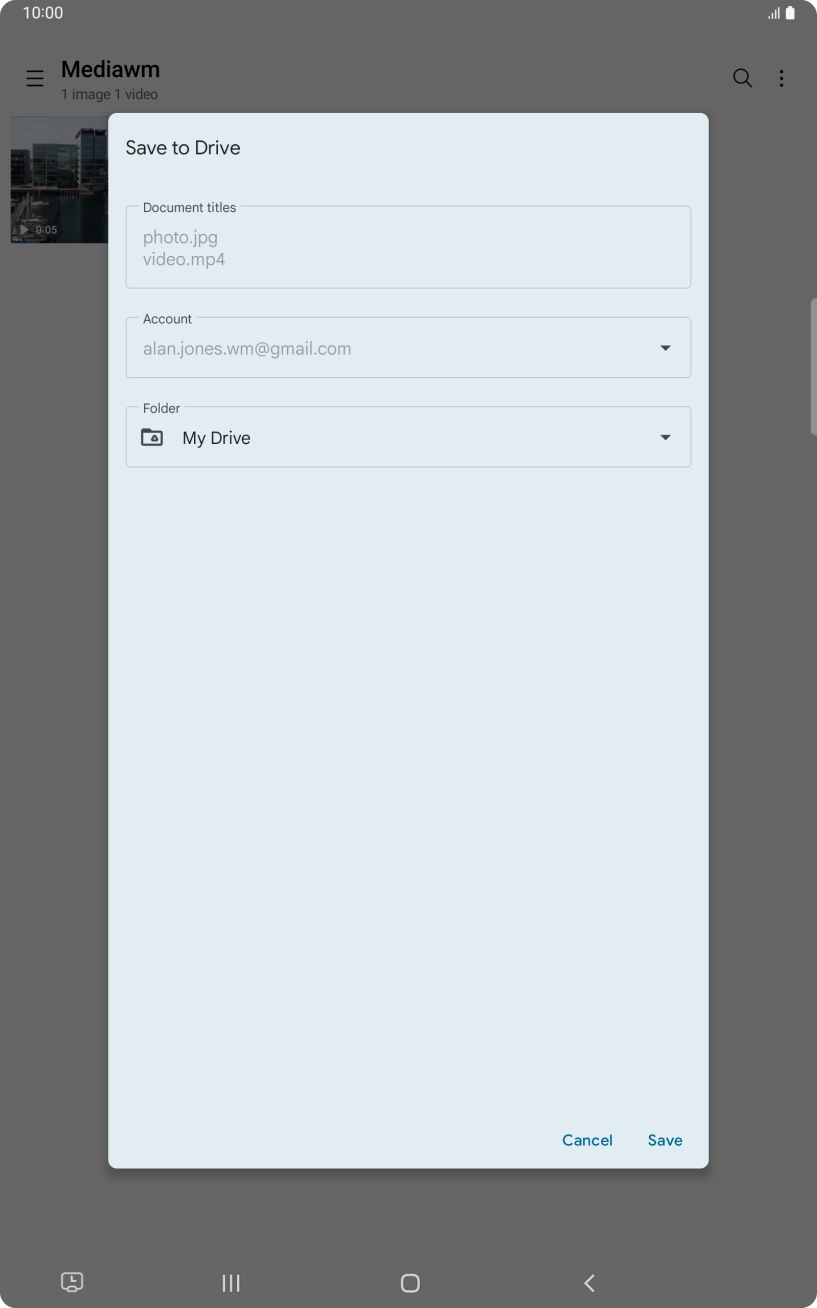Select the Mediawm title heading
The height and width of the screenshot is (1308, 817).
(110, 69)
